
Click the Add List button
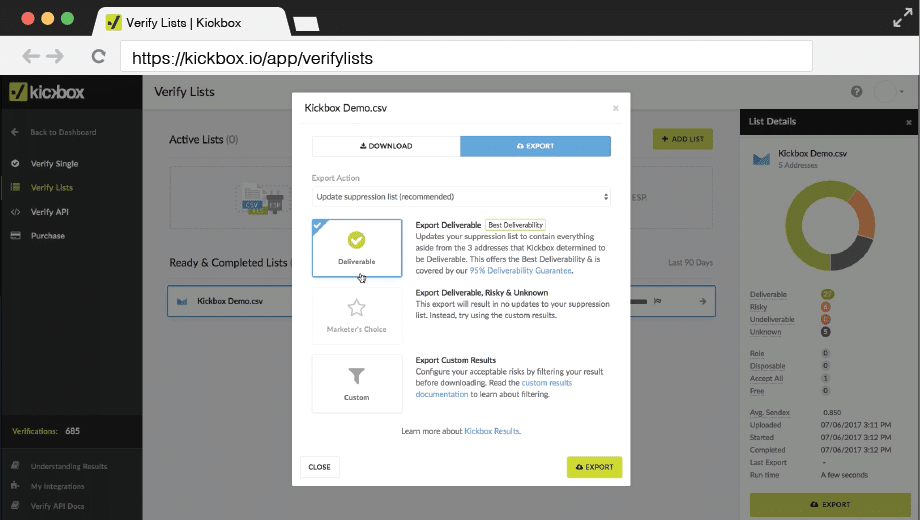(682, 139)
